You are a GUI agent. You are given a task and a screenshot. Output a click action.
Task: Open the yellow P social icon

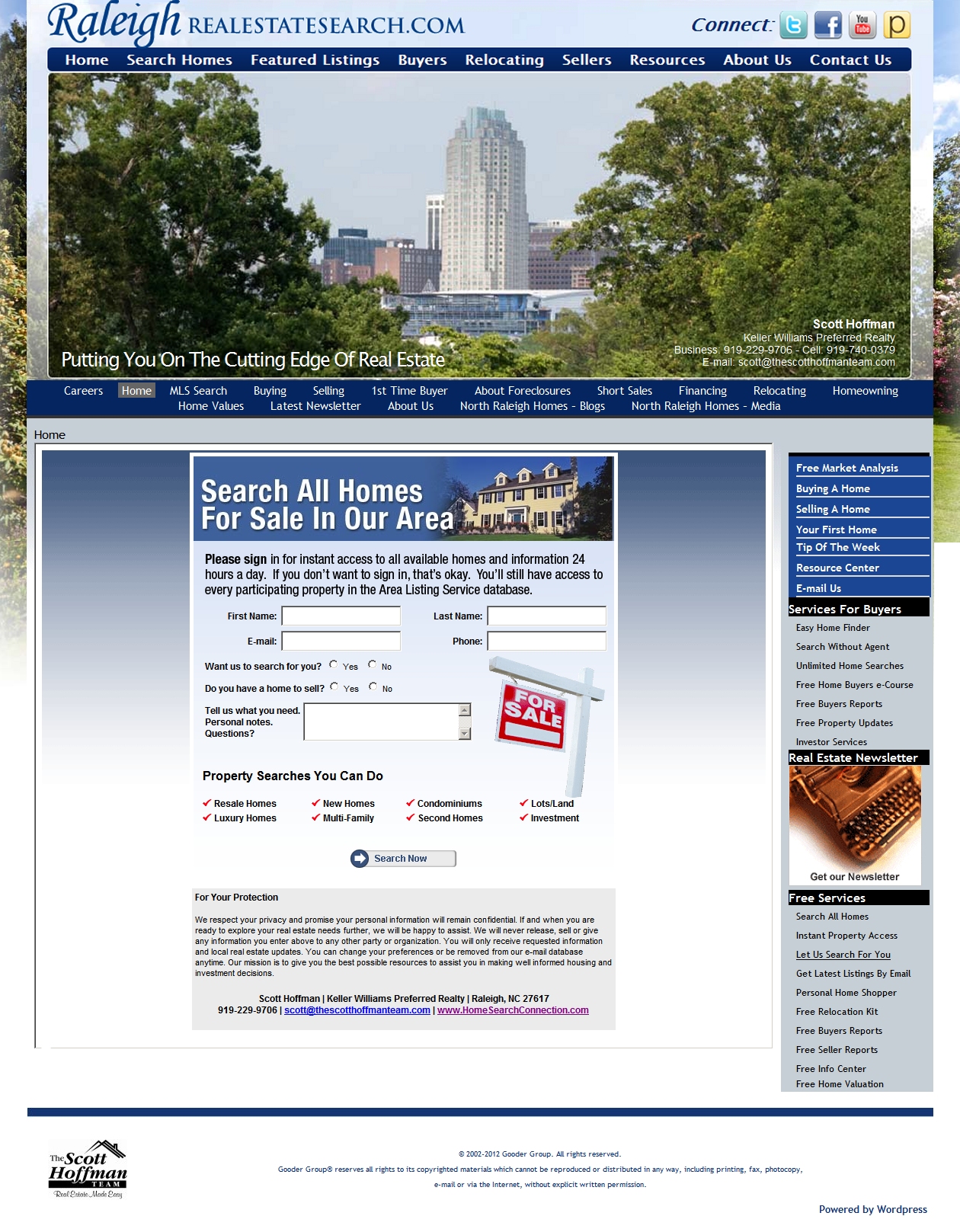[x=897, y=25]
